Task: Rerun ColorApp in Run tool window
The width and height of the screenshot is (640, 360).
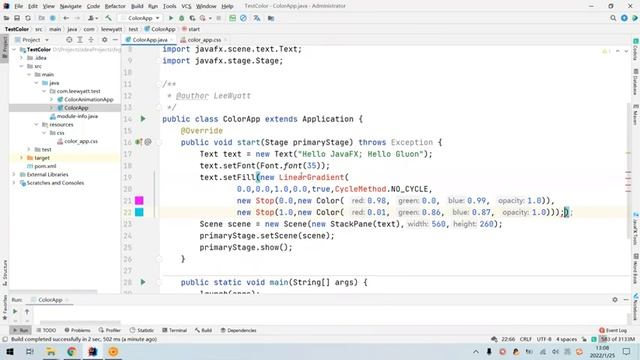Action: pyautogui.click(x=15, y=311)
